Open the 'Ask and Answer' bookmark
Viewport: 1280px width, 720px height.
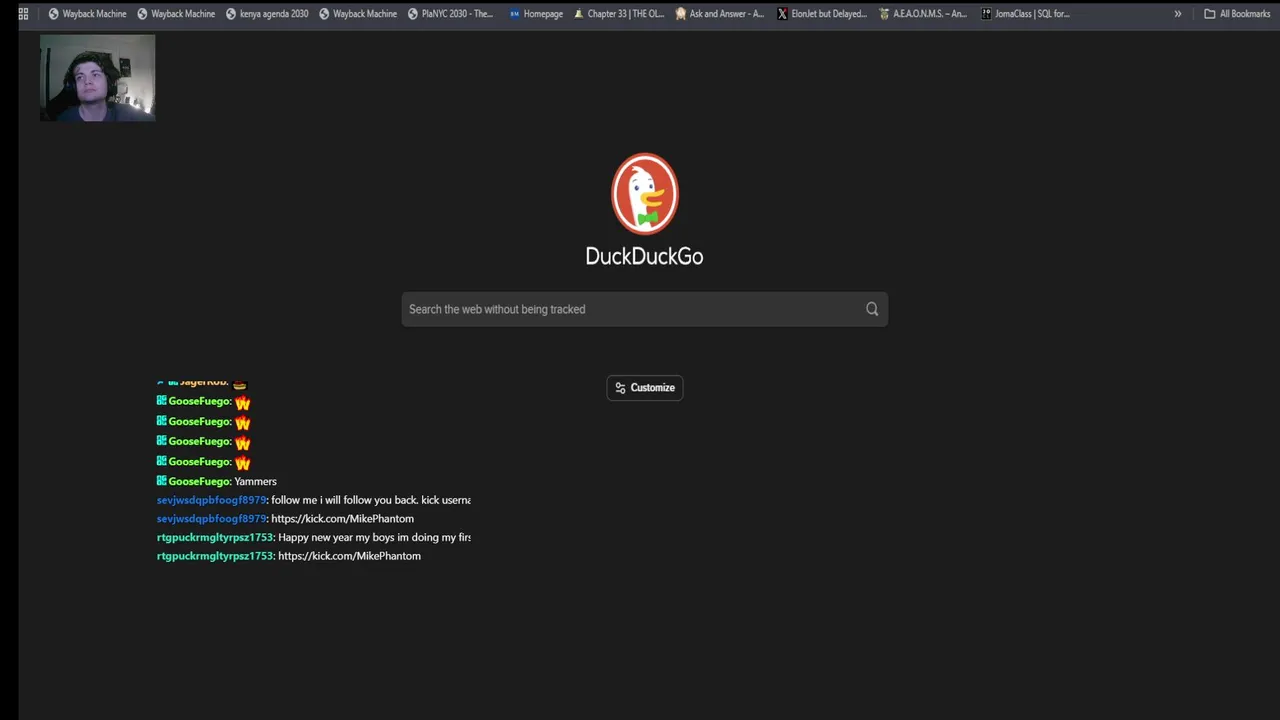click(x=719, y=14)
